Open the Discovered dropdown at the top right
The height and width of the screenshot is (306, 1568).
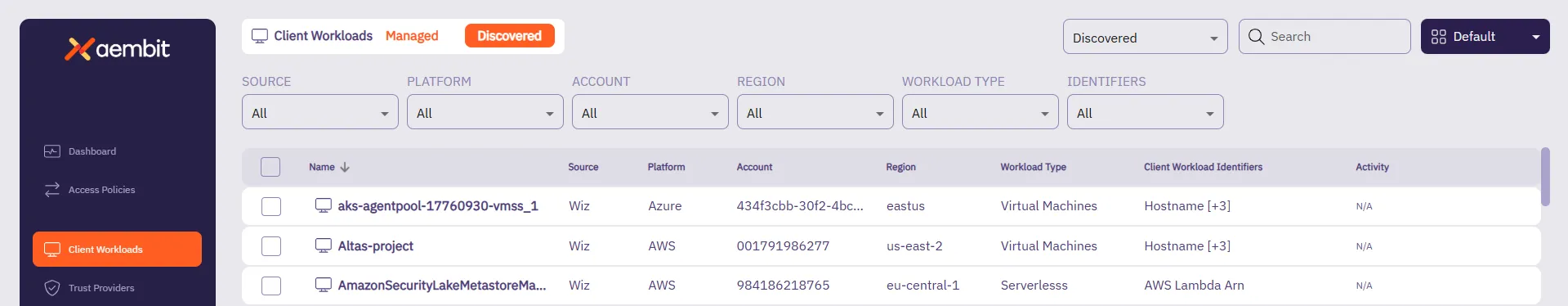(1145, 37)
